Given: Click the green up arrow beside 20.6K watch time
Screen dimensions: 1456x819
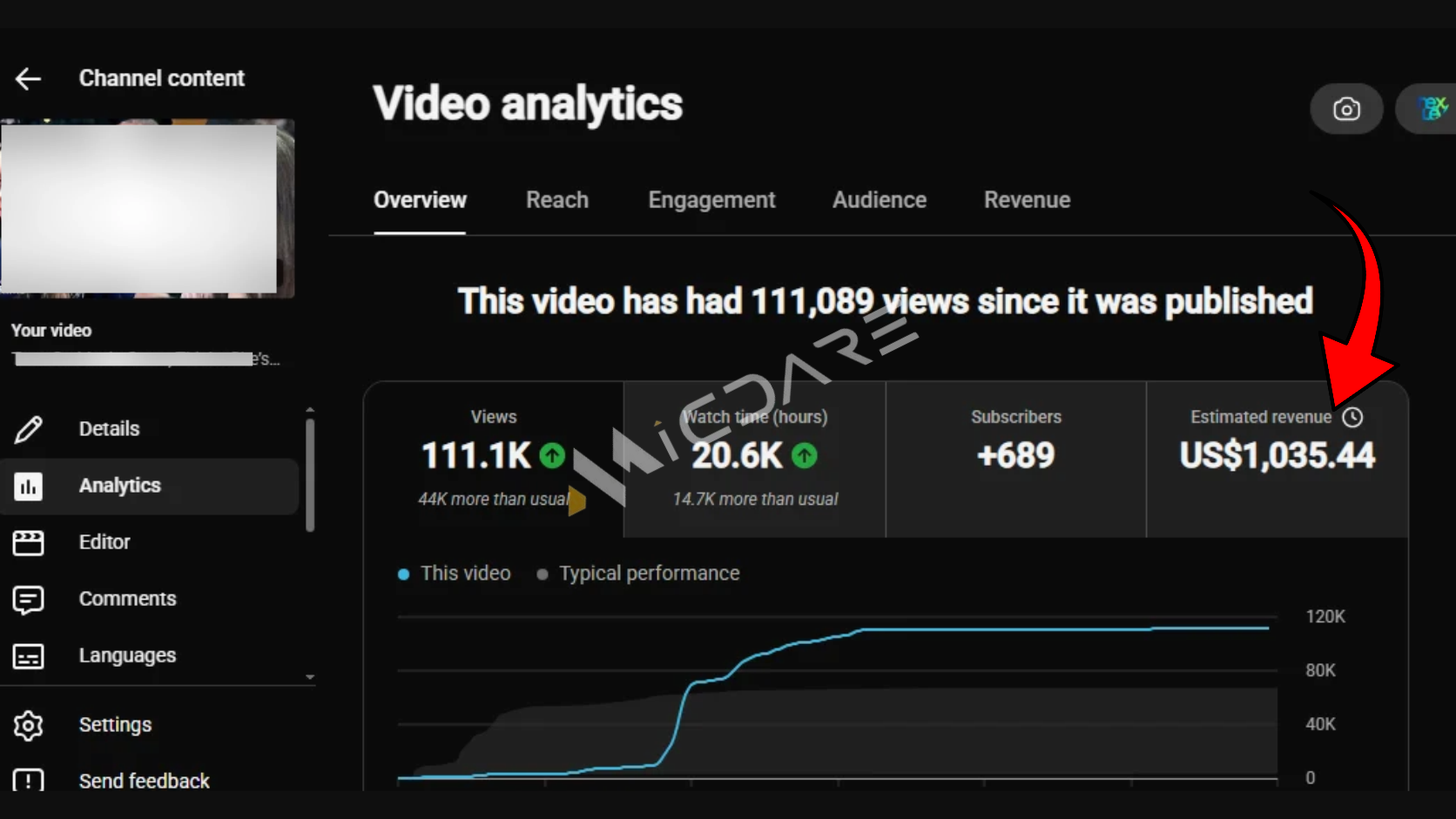Looking at the screenshot, I should coord(805,455).
